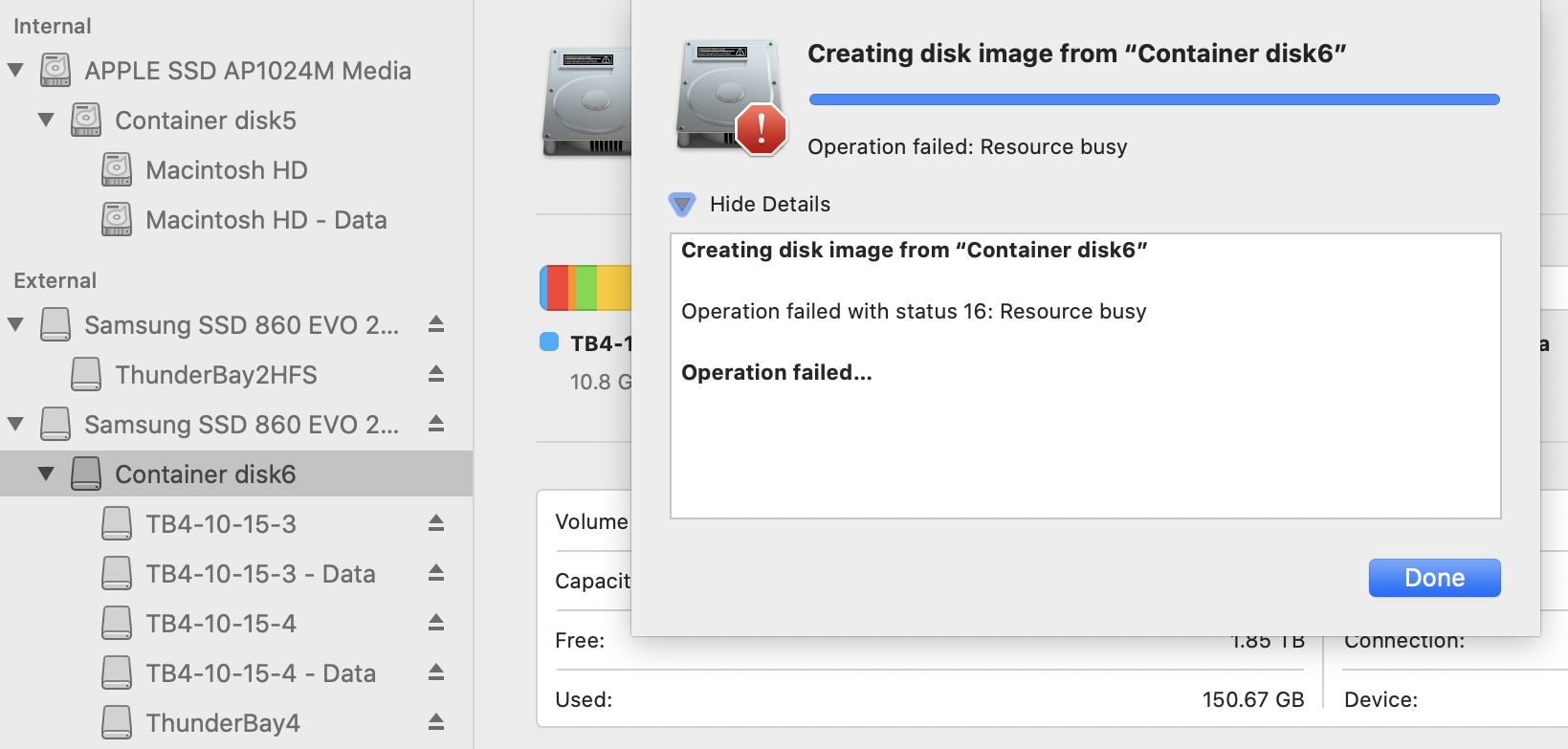Select ThunderBay4 label in sidebar

pos(223,723)
